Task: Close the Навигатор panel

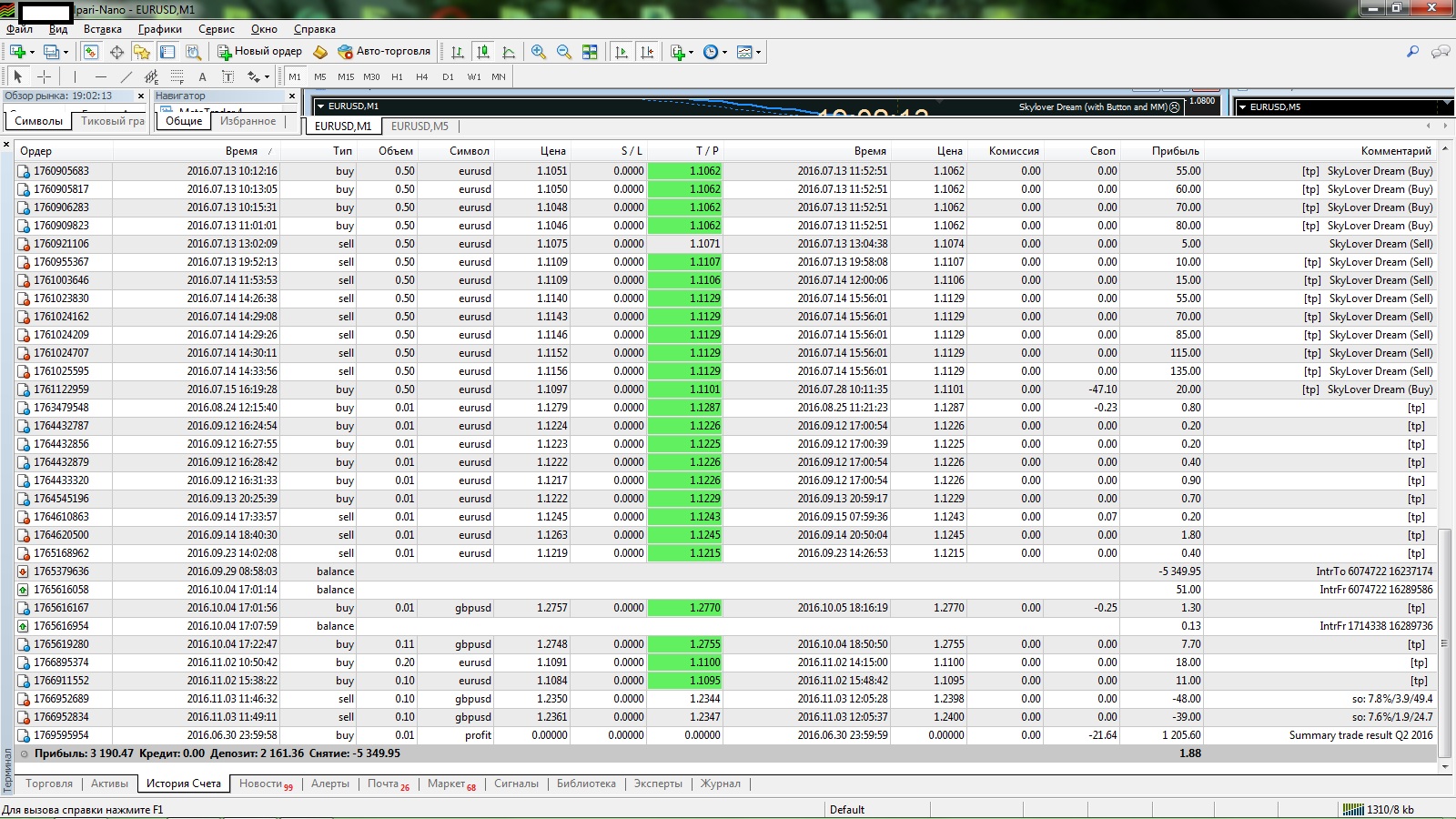Action: (292, 96)
